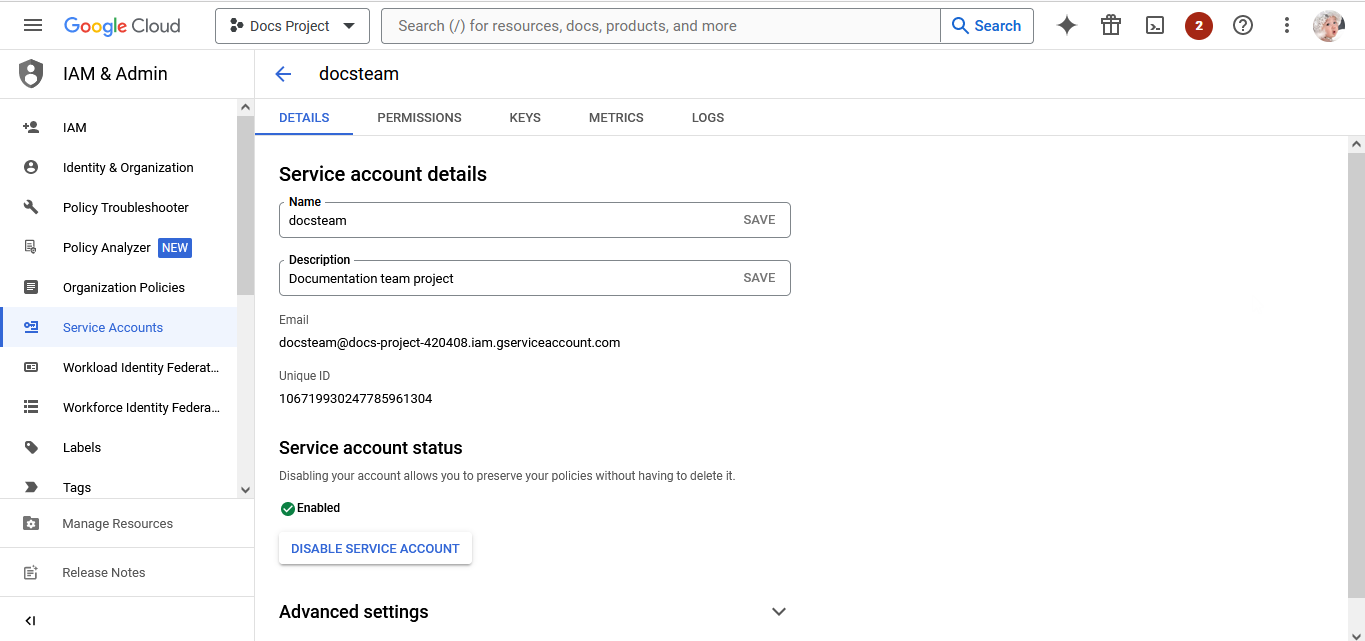
Task: Open the main navigation hamburger menu
Action: point(33,26)
